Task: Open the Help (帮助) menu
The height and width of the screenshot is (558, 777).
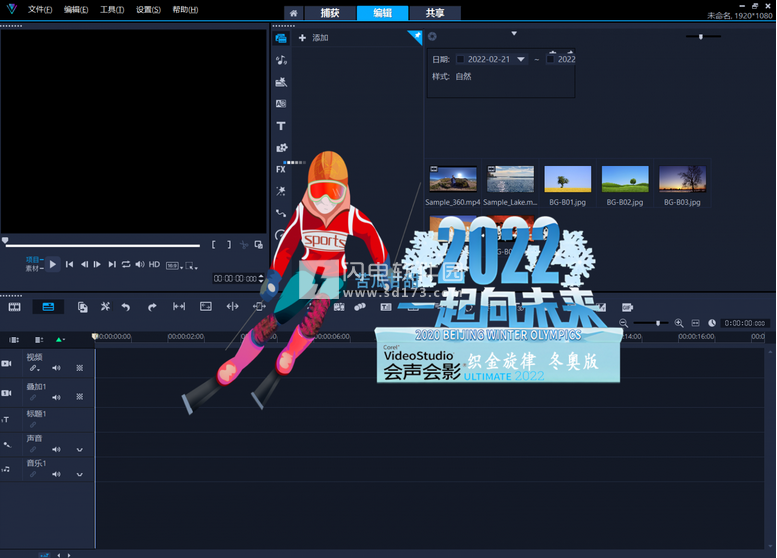Action: click(x=185, y=9)
